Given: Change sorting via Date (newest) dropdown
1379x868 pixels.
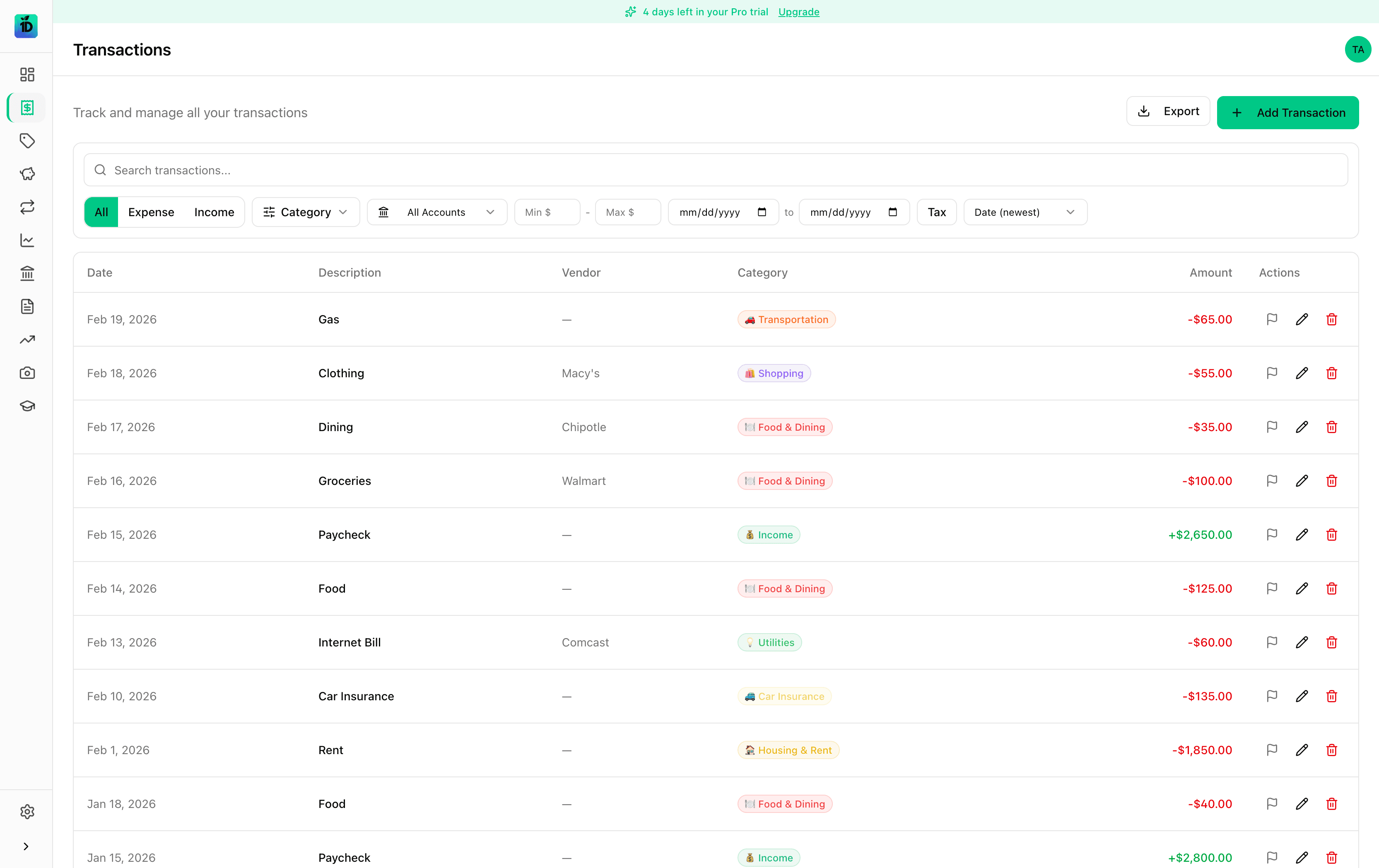Looking at the screenshot, I should click(1025, 212).
